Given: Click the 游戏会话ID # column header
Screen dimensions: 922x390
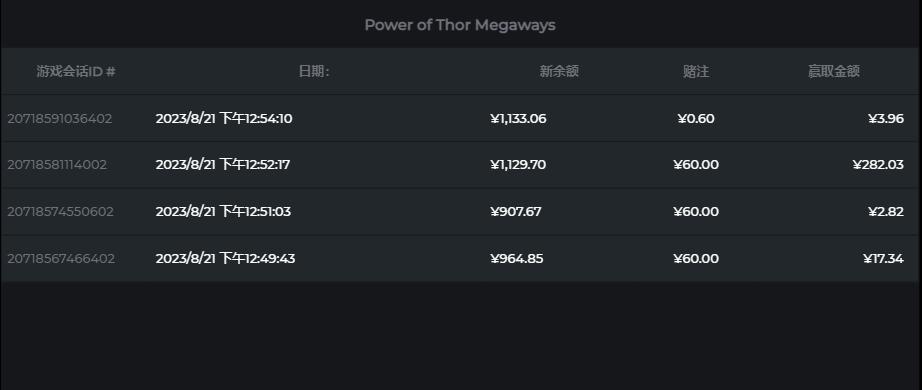Looking at the screenshot, I should [x=76, y=71].
